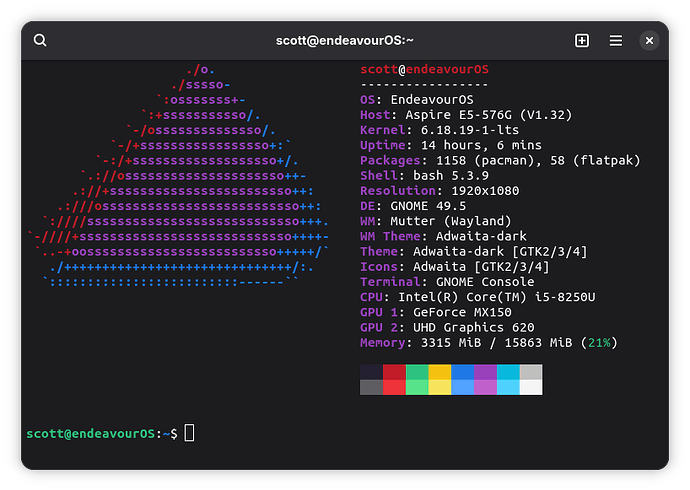The image size is (690, 490).
Task: Click the GPU 2: UHD Graphics 620 line
Action: tap(447, 328)
